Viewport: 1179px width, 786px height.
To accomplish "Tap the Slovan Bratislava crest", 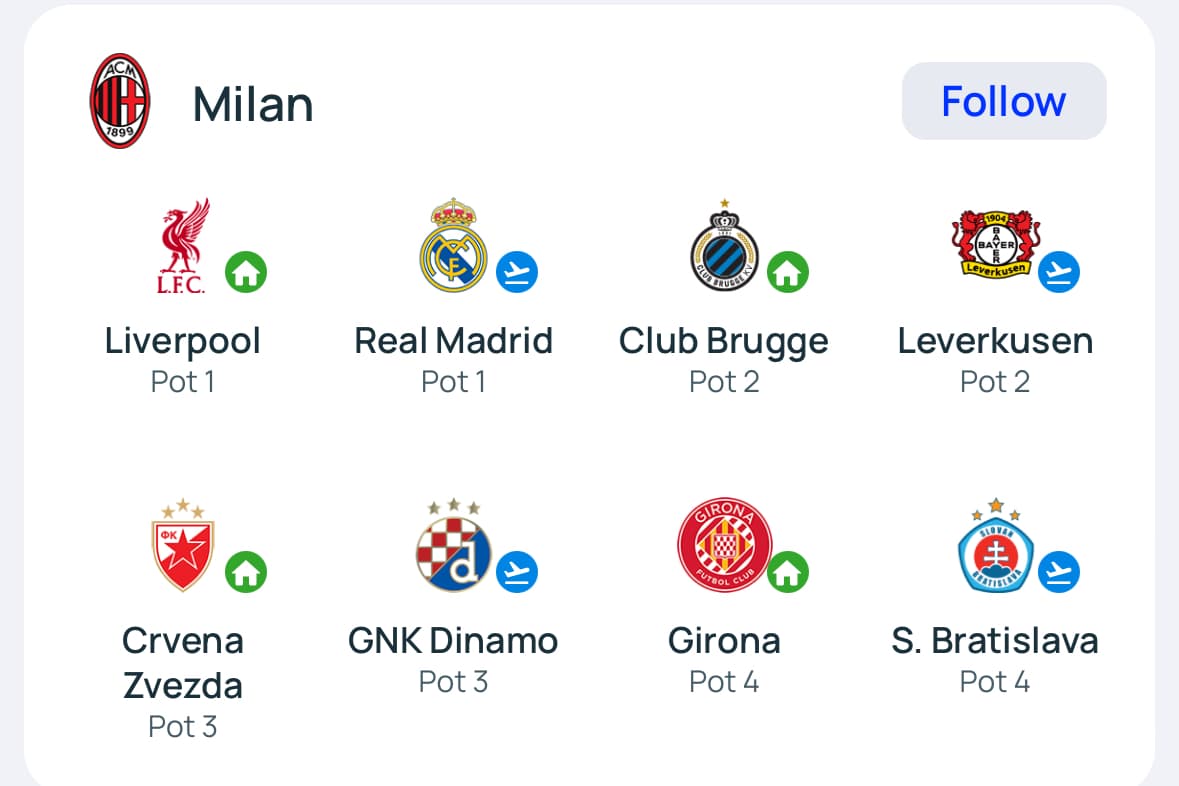I will tap(995, 545).
